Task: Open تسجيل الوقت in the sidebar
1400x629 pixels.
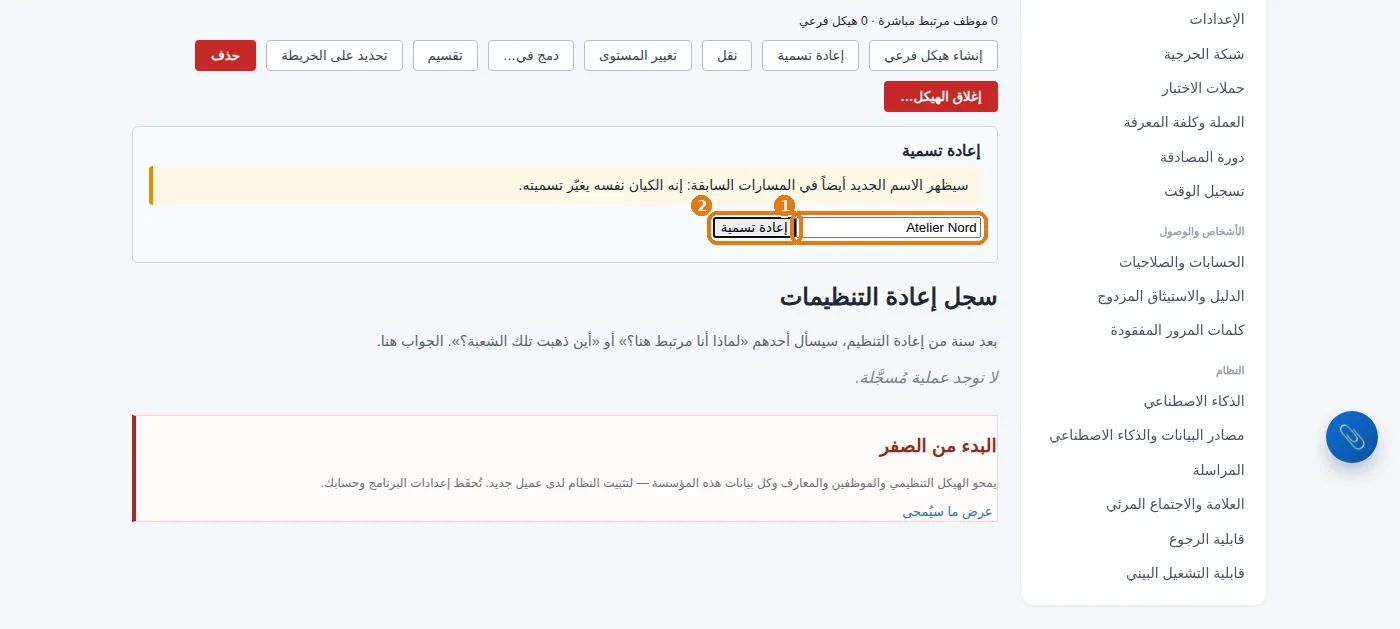Action: (x=1204, y=191)
